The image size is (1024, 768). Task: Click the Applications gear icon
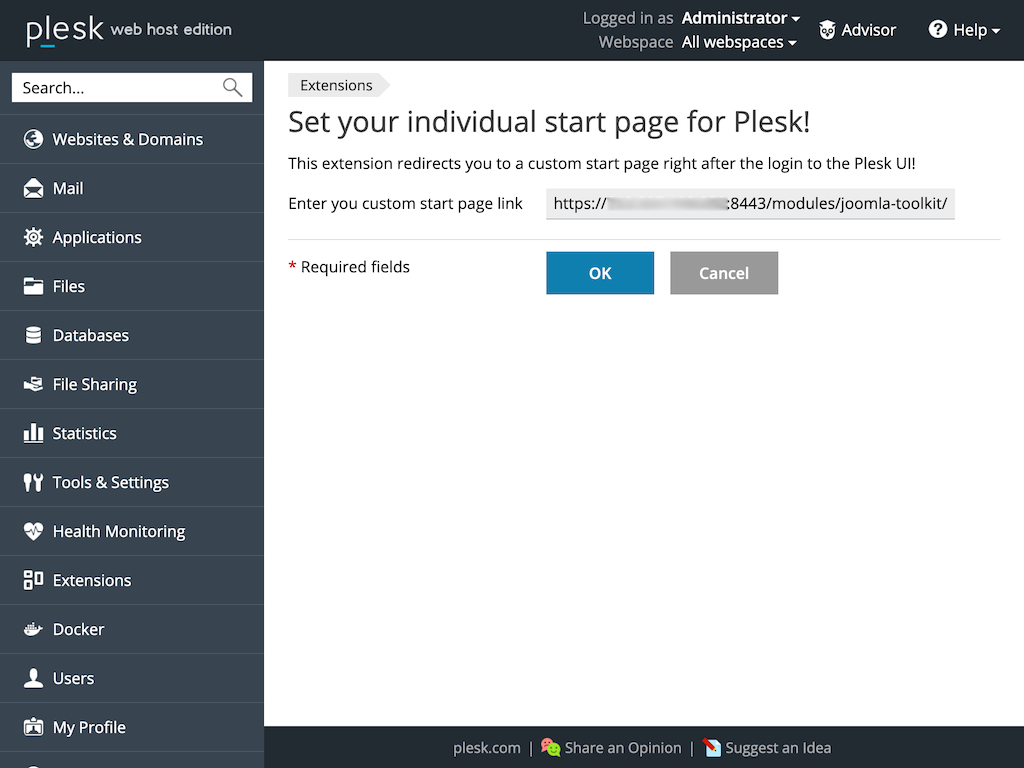coord(33,237)
